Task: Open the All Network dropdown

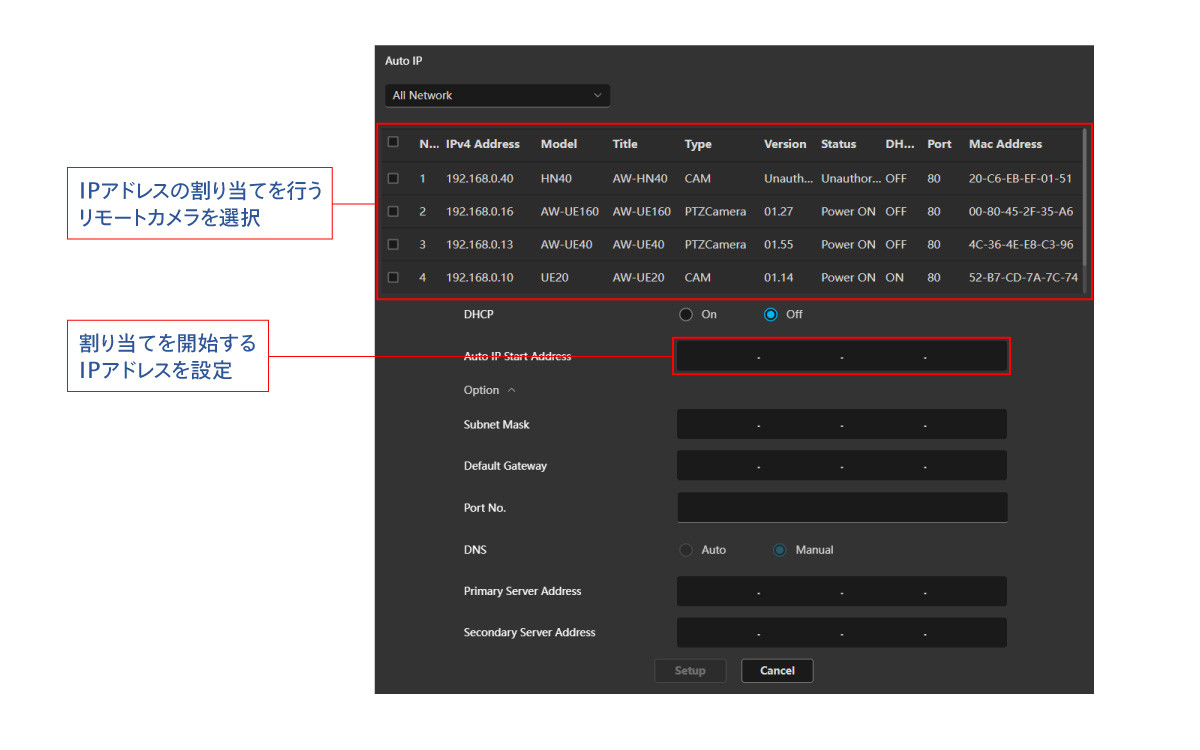Action: click(x=497, y=95)
